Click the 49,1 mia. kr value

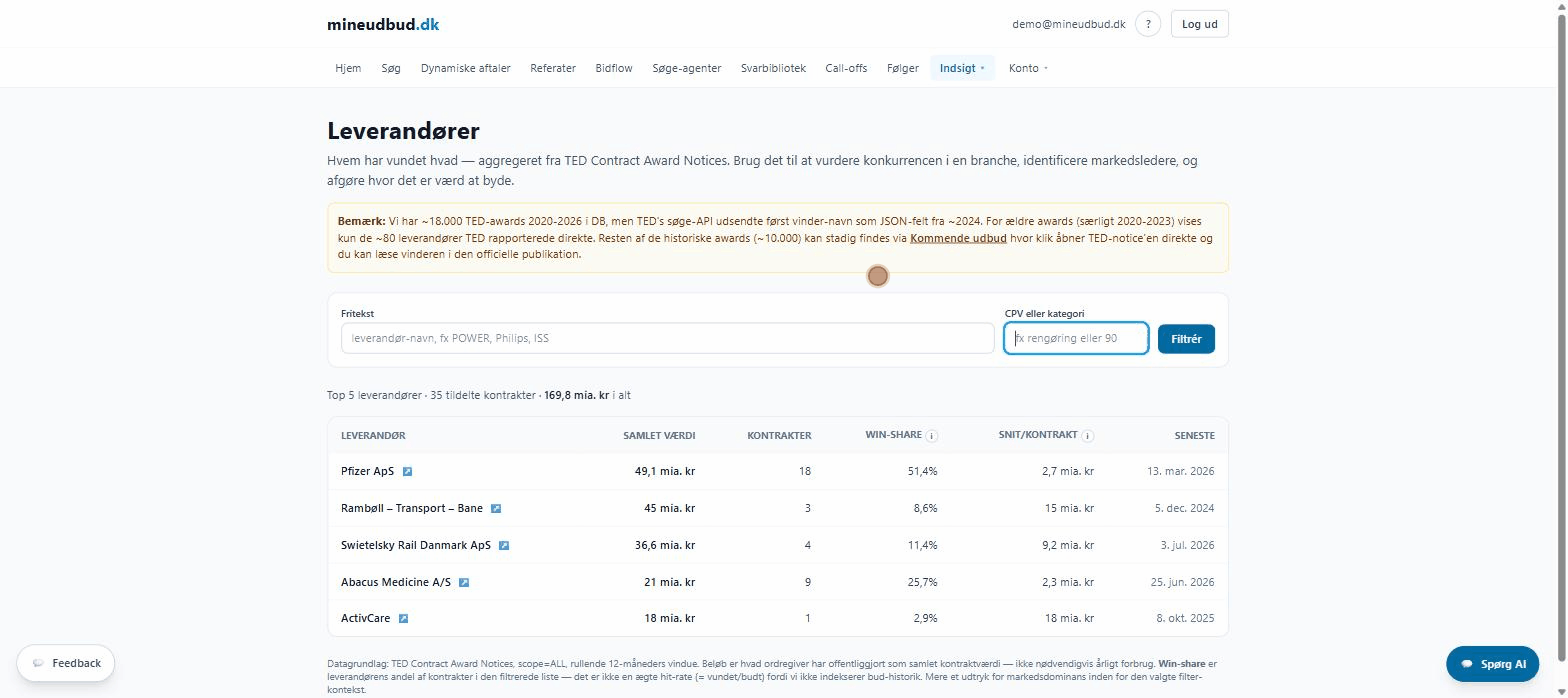(x=665, y=471)
